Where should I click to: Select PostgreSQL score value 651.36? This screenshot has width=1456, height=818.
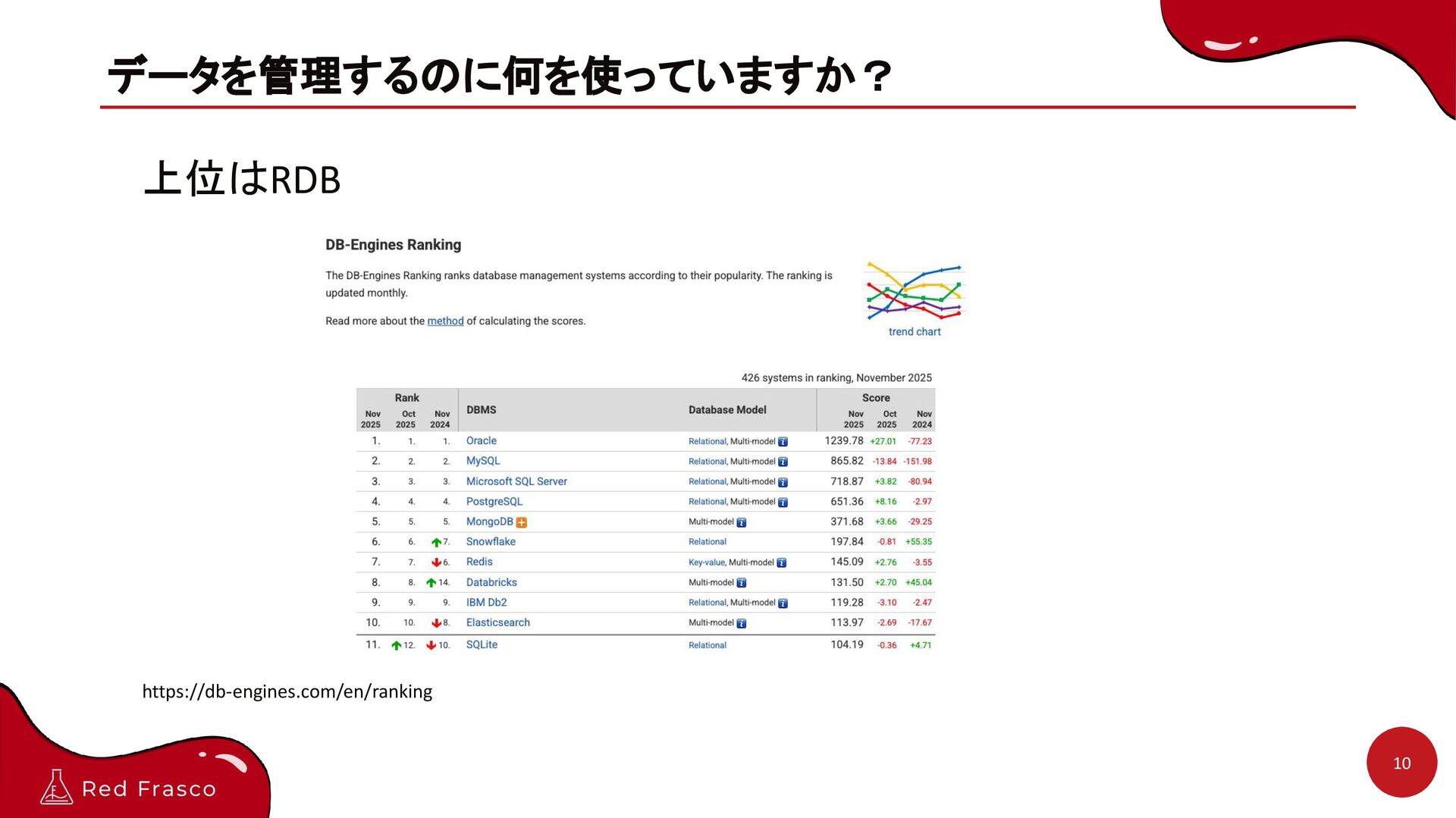point(847,502)
